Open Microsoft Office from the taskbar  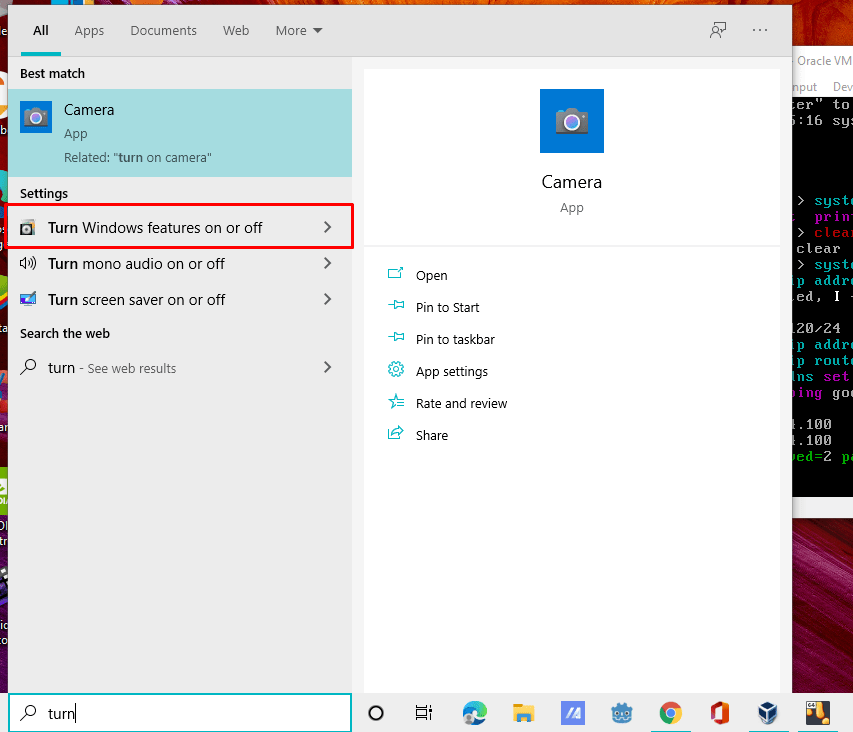(719, 713)
